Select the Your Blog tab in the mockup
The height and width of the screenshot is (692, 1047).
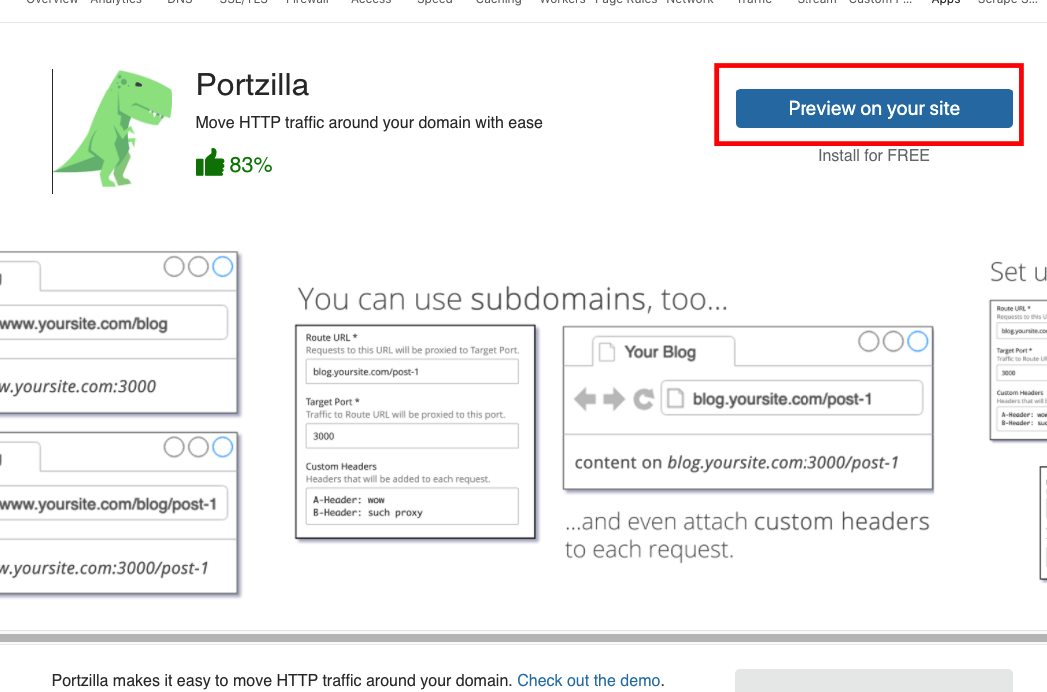click(660, 352)
